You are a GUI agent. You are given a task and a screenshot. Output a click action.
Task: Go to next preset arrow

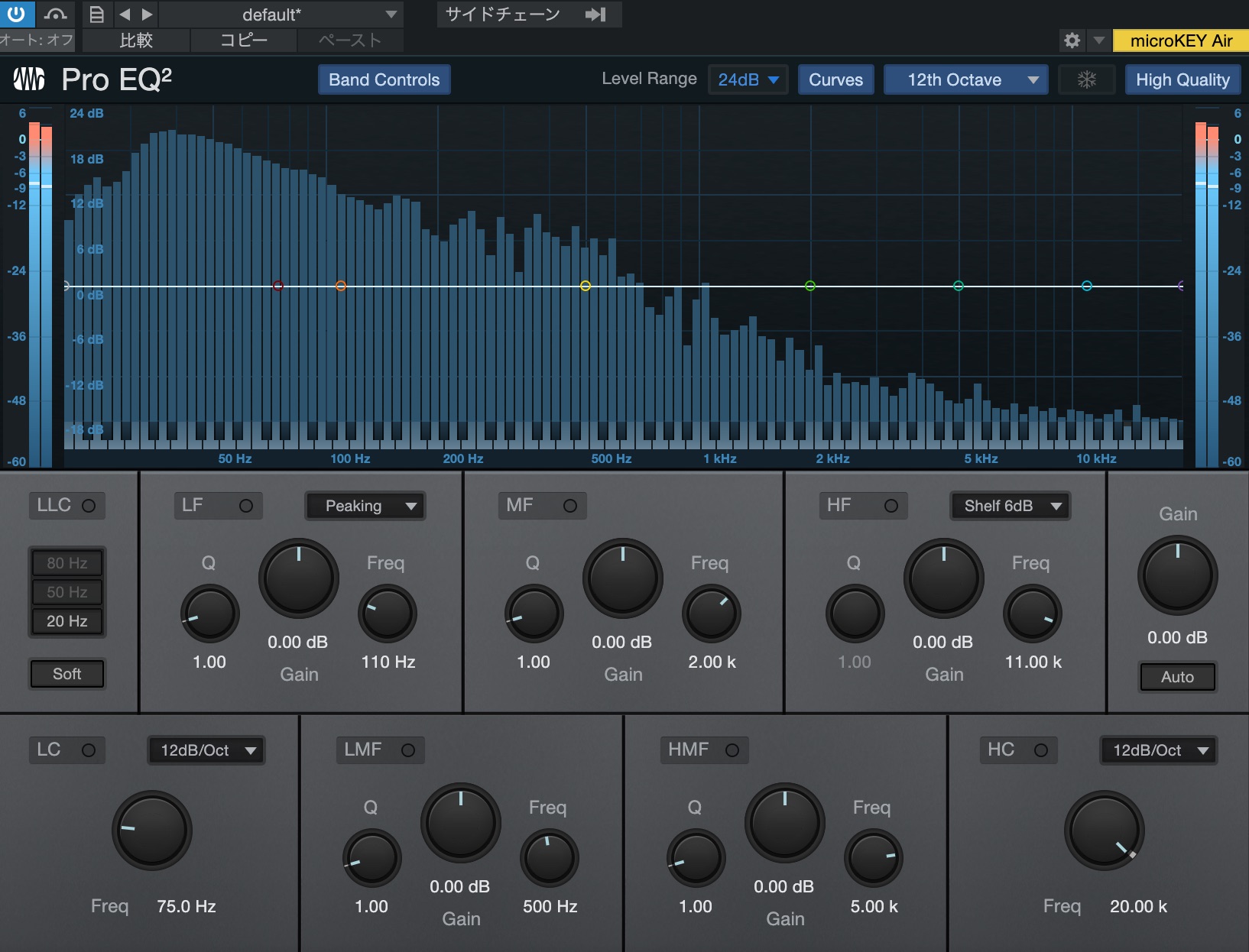click(x=148, y=14)
